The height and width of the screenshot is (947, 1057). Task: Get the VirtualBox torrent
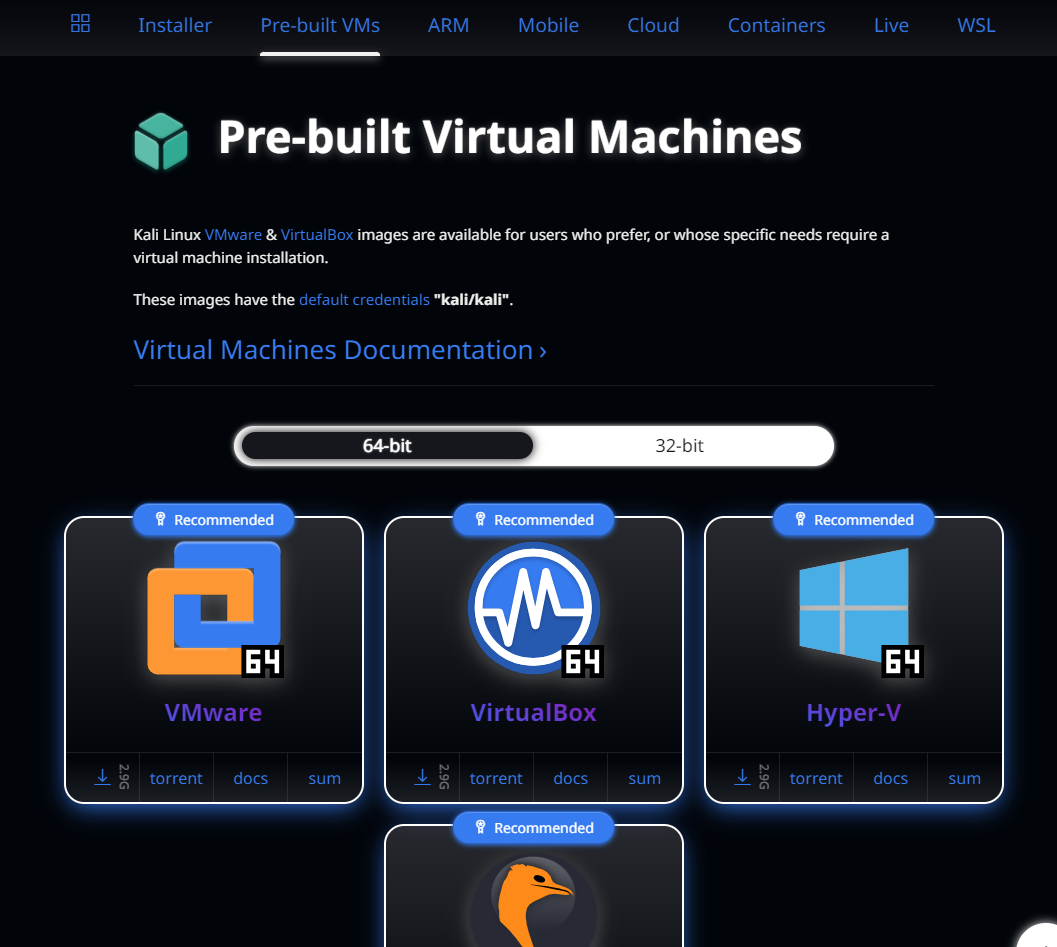(496, 778)
